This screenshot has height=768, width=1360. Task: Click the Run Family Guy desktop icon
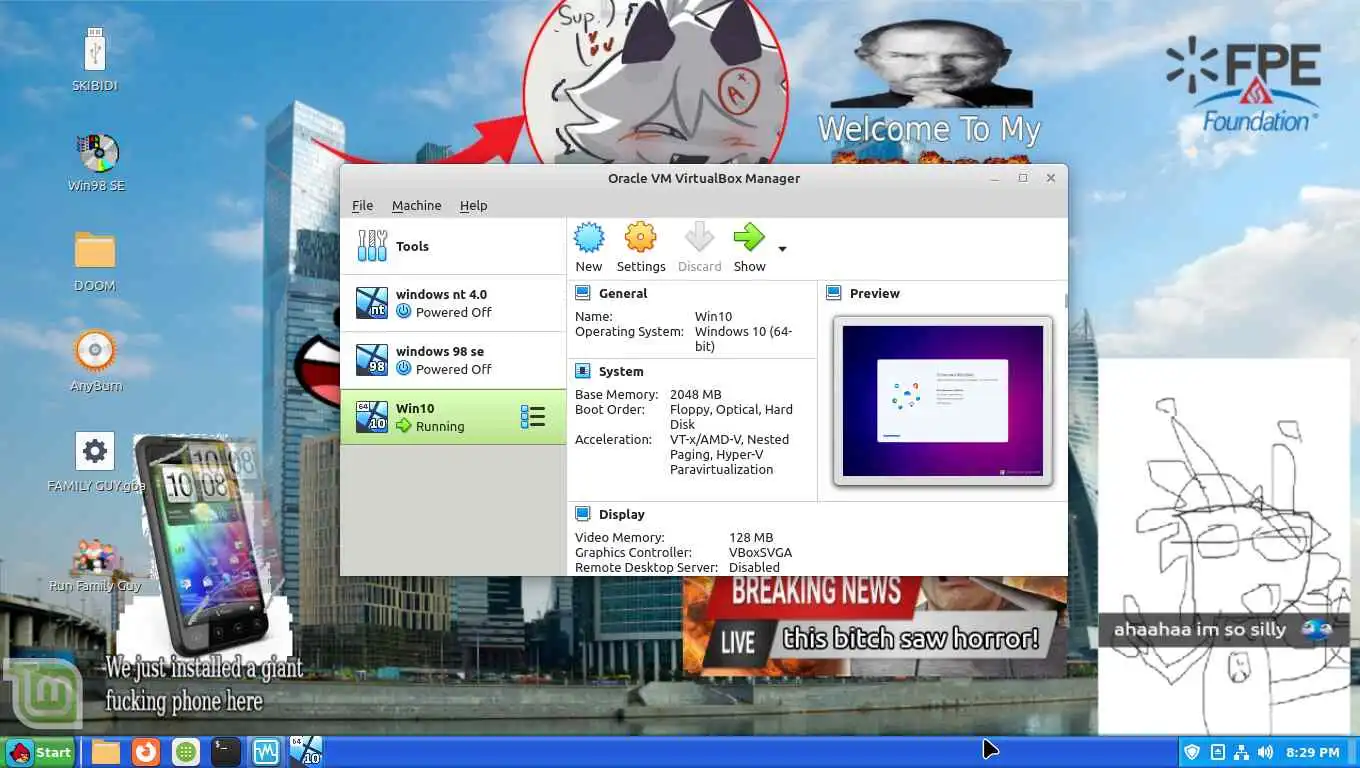95,565
